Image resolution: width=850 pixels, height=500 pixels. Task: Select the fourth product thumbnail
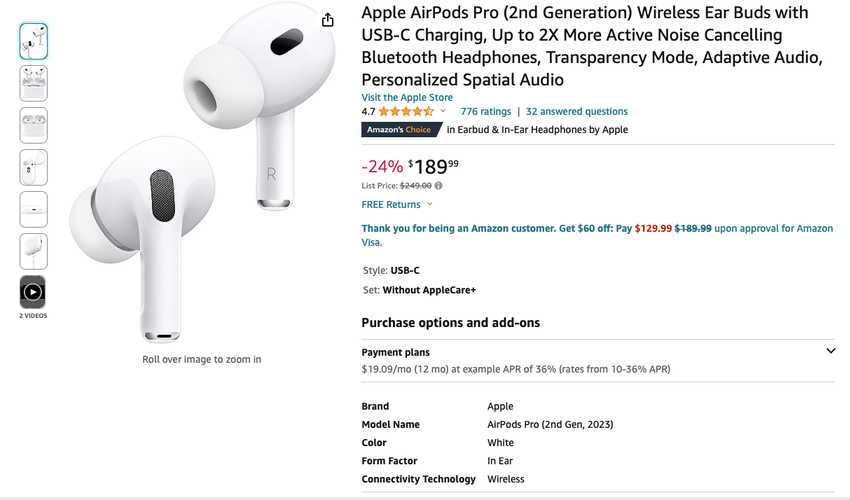33,167
